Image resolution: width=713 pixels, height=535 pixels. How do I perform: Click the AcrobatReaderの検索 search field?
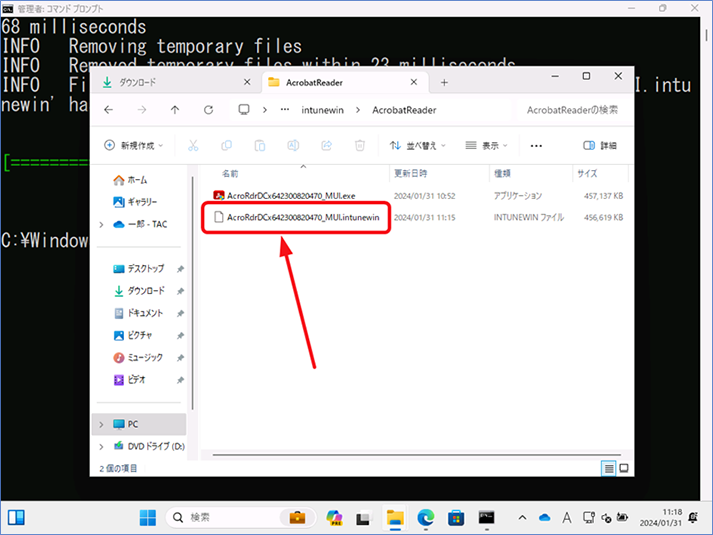pos(572,110)
